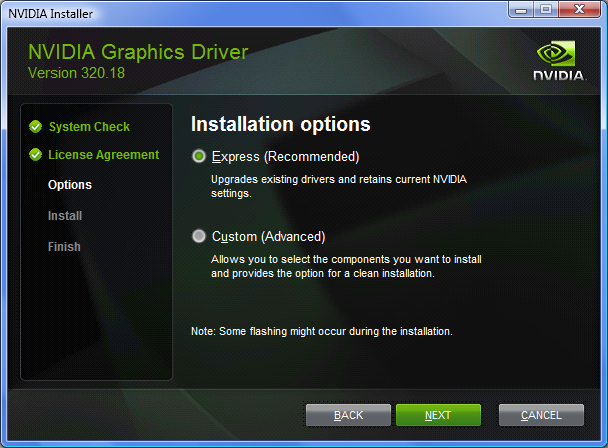Image resolution: width=608 pixels, height=448 pixels.
Task: Click the 'Allows you to select' description
Action: coord(346,266)
